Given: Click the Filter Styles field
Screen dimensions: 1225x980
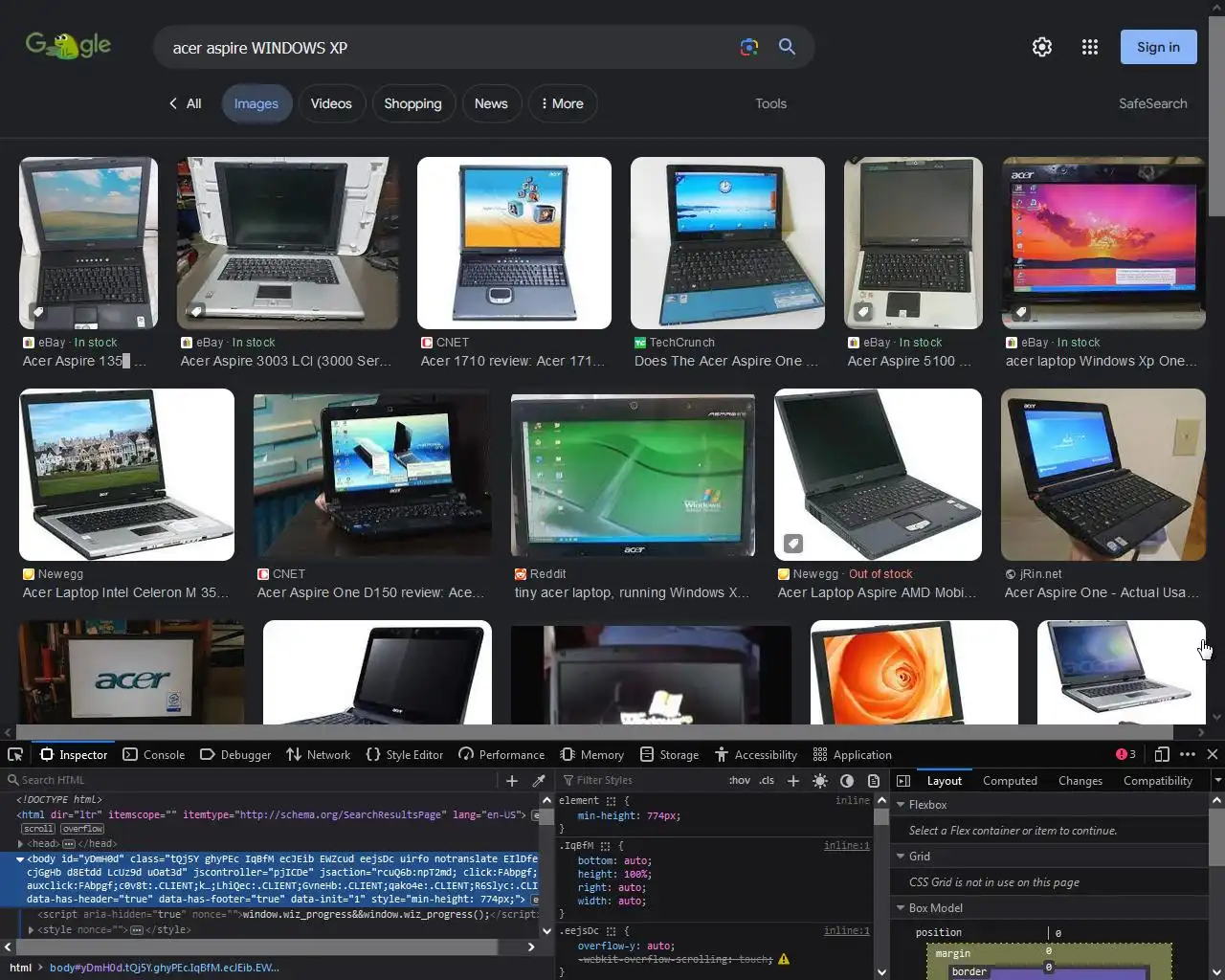Looking at the screenshot, I should [641, 780].
